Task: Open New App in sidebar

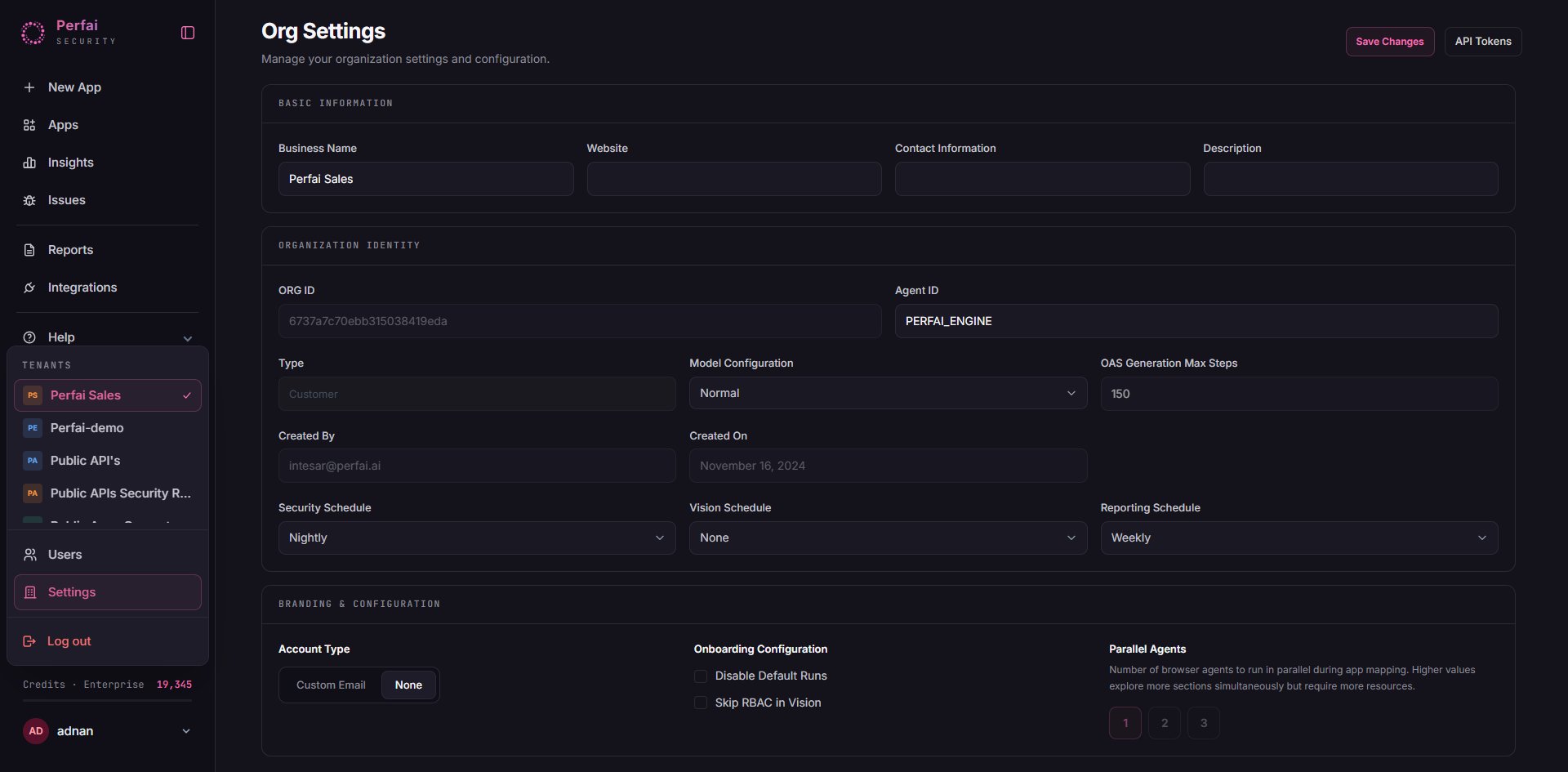Action: [107, 87]
